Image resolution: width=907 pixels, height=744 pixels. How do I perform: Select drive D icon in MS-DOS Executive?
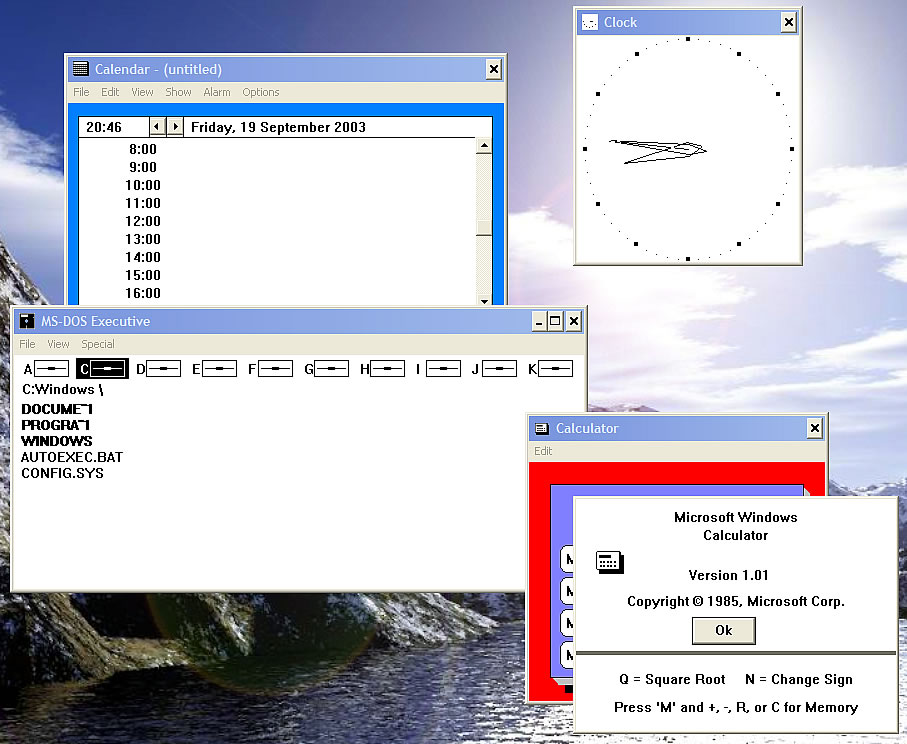tap(163, 369)
